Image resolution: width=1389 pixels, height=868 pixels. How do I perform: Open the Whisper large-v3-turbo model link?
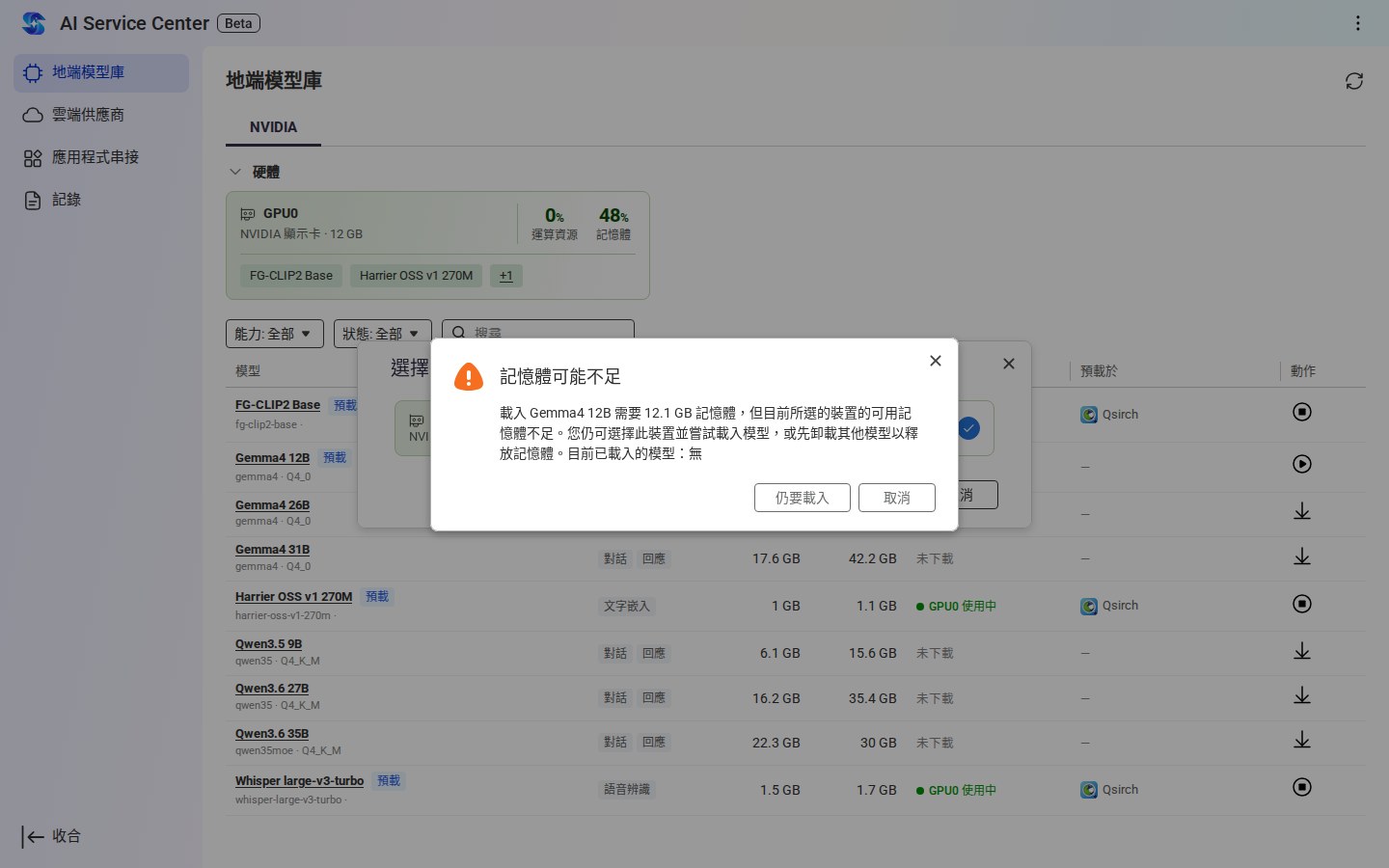click(299, 781)
